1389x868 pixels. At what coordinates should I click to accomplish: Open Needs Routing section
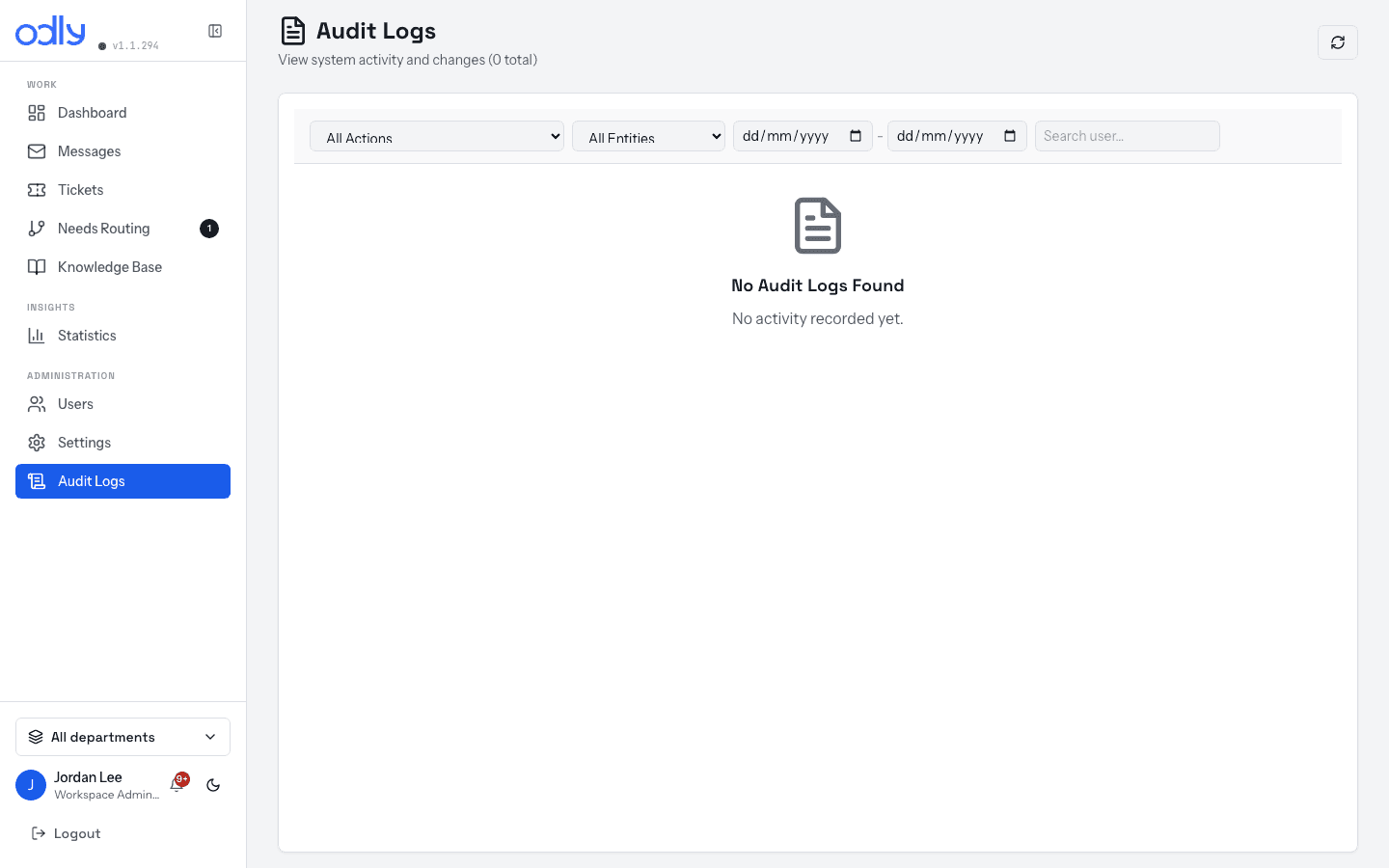coord(123,229)
